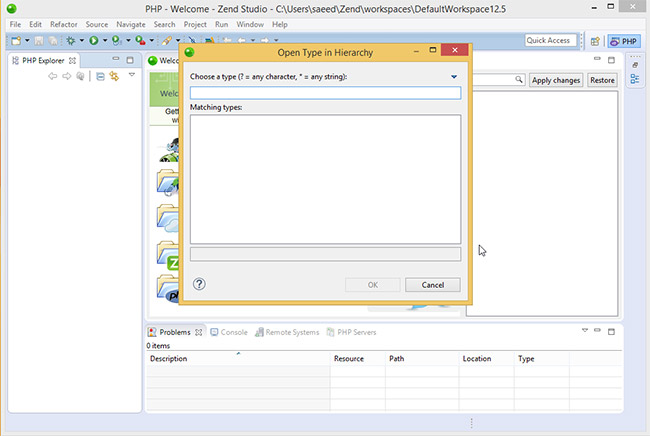Expand the external tools dropdown arrow
This screenshot has height=436, width=650.
point(152,41)
